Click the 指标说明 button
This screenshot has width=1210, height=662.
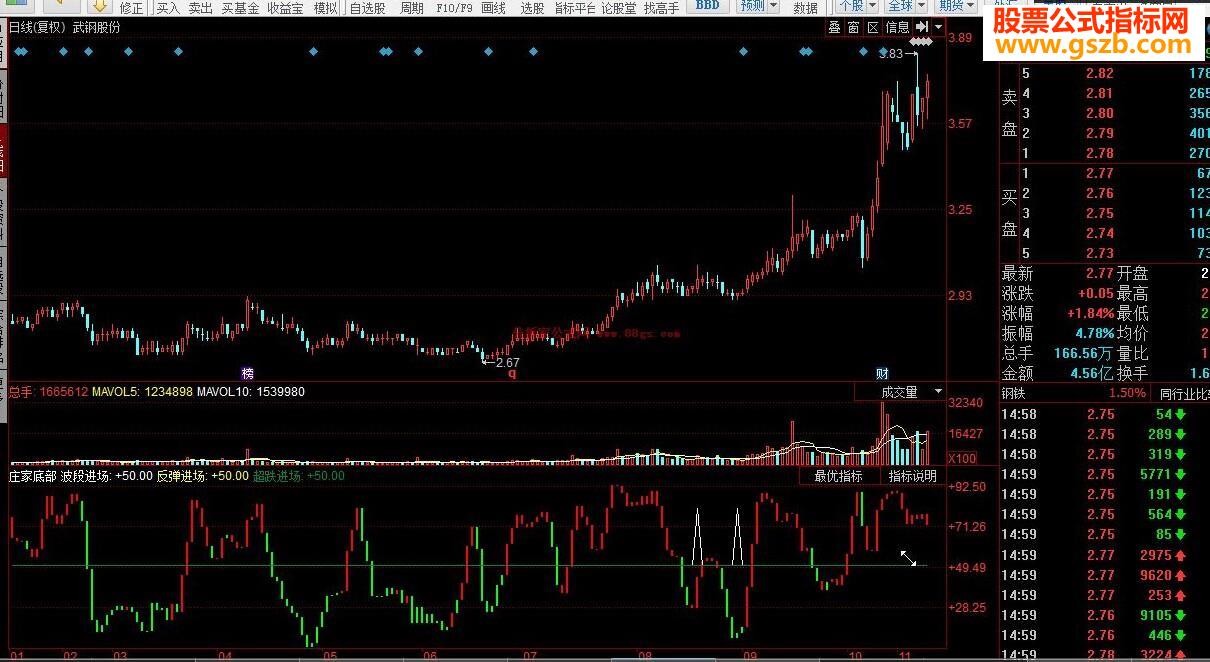(912, 476)
